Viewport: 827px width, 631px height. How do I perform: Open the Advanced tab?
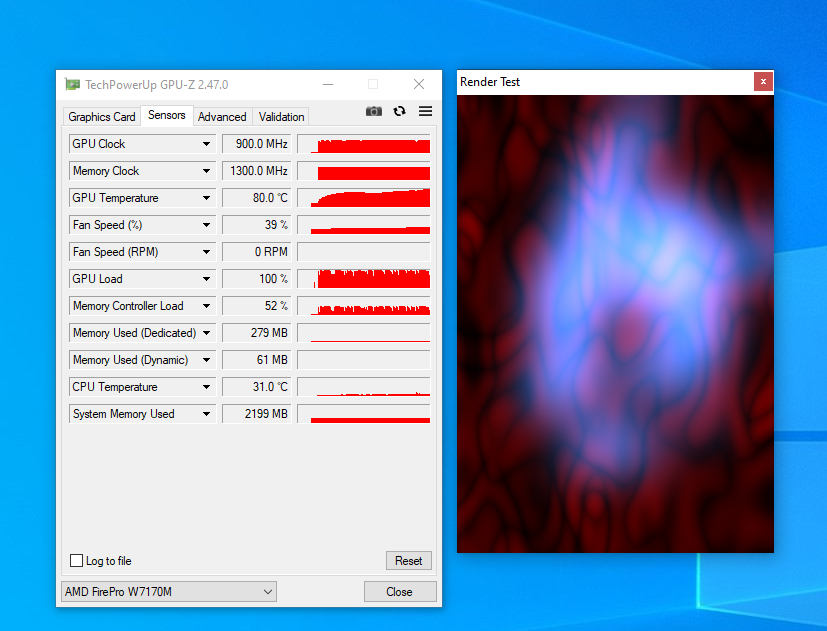click(222, 116)
